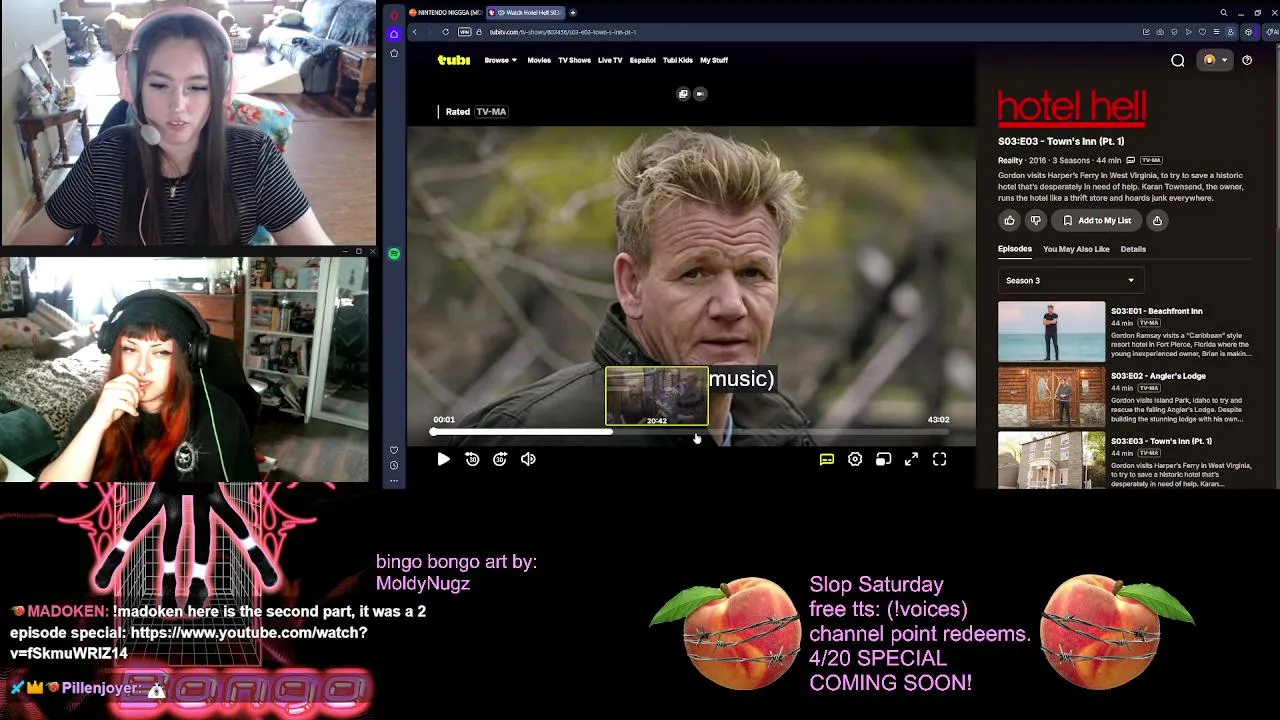Open the S03:E02 - Angler's Lodge title link
Image resolution: width=1280 pixels, height=720 pixels.
coord(1158,376)
